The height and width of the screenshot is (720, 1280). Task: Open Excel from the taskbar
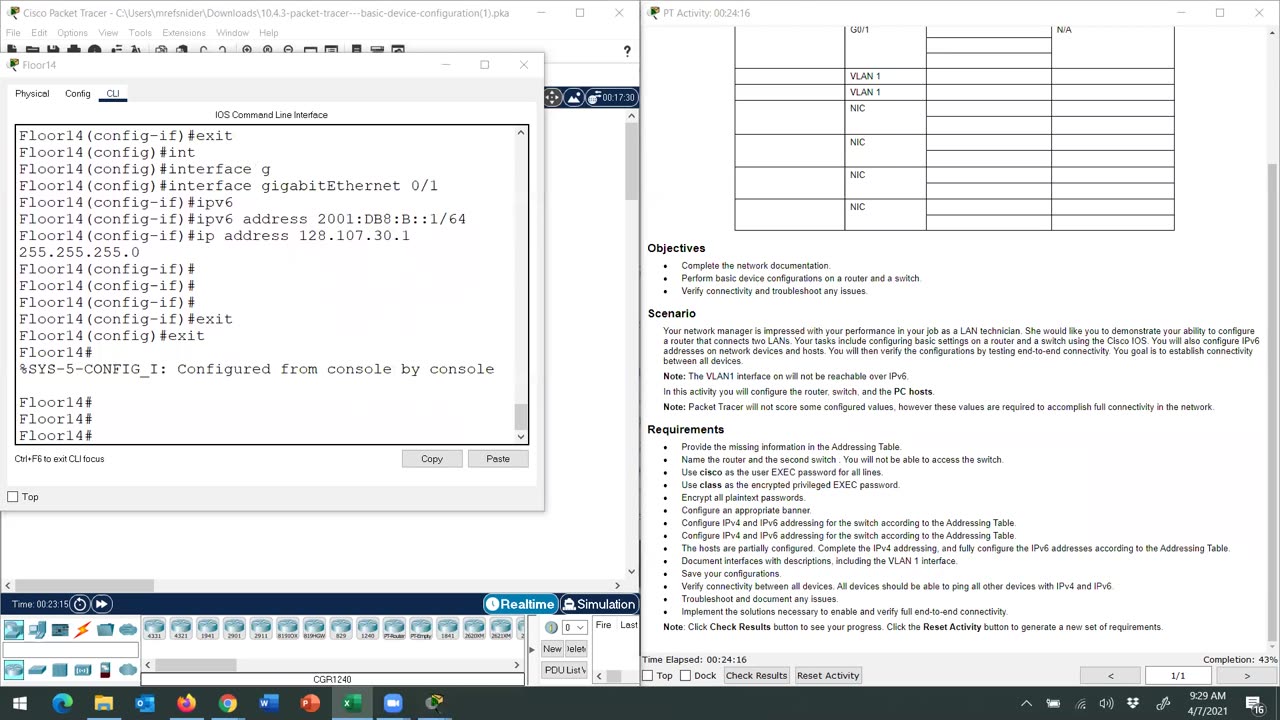point(351,703)
